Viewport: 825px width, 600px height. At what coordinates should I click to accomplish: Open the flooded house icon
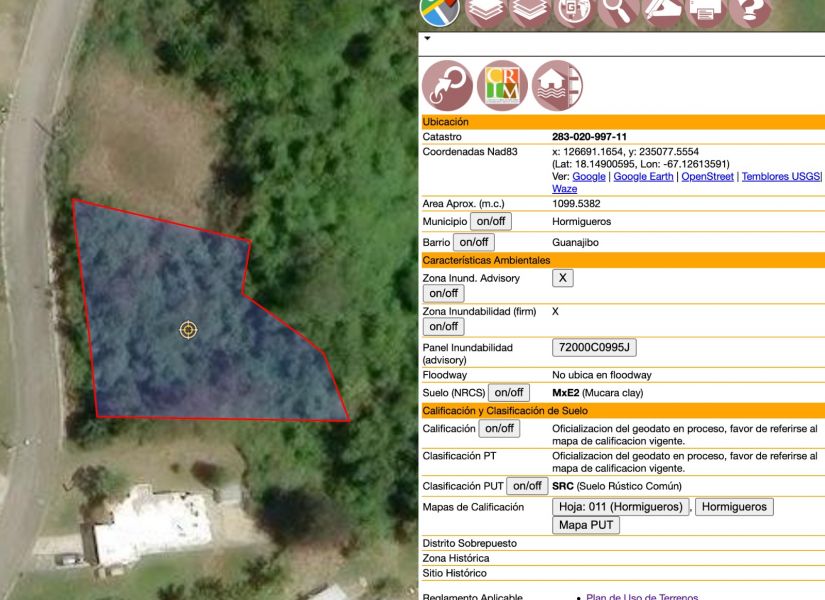[557, 86]
